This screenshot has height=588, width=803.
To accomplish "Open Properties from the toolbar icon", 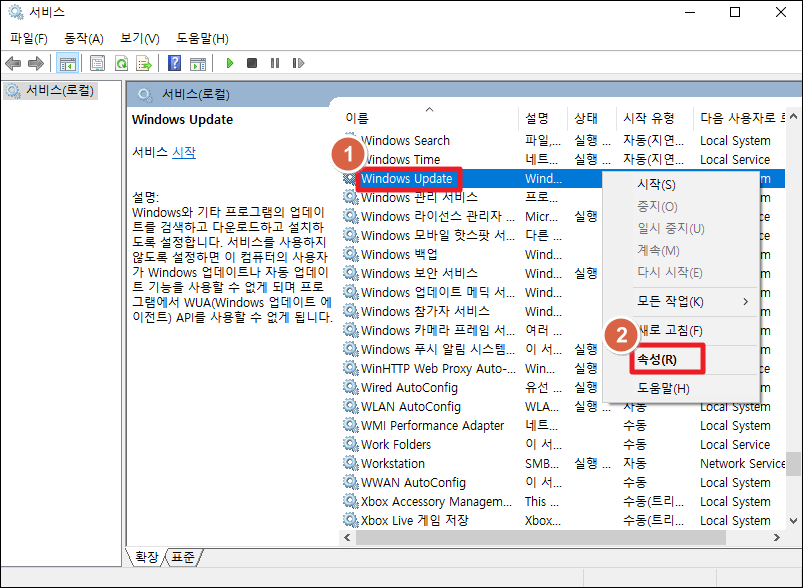I will [x=97, y=64].
